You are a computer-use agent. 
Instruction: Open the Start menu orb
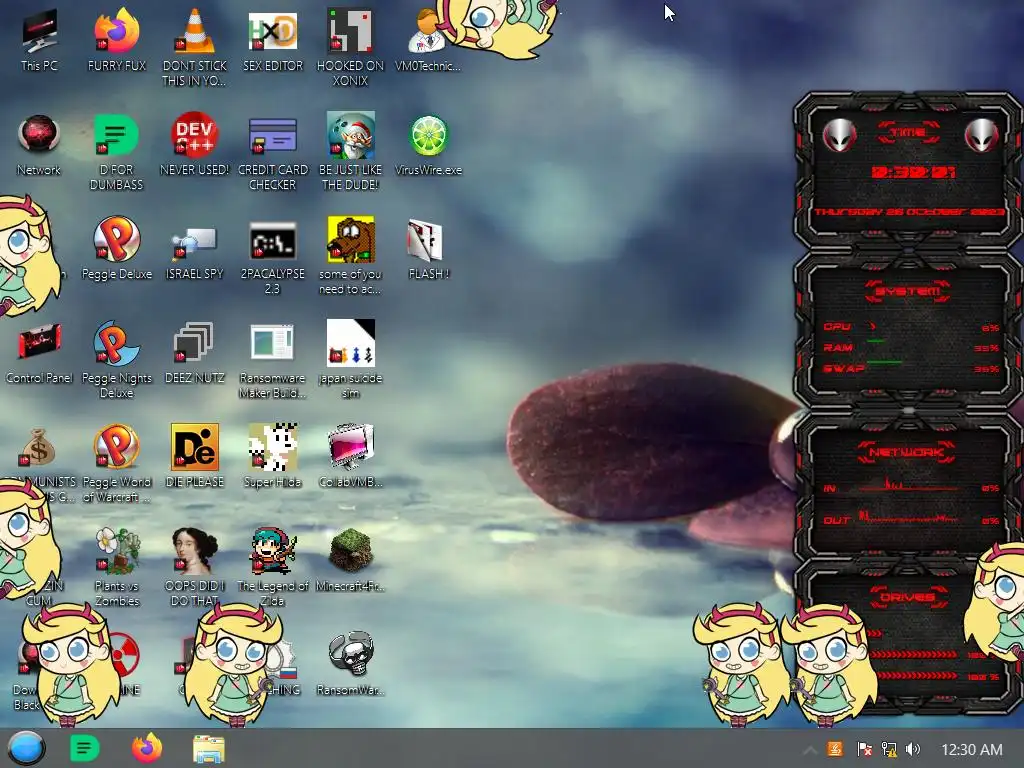pos(27,748)
